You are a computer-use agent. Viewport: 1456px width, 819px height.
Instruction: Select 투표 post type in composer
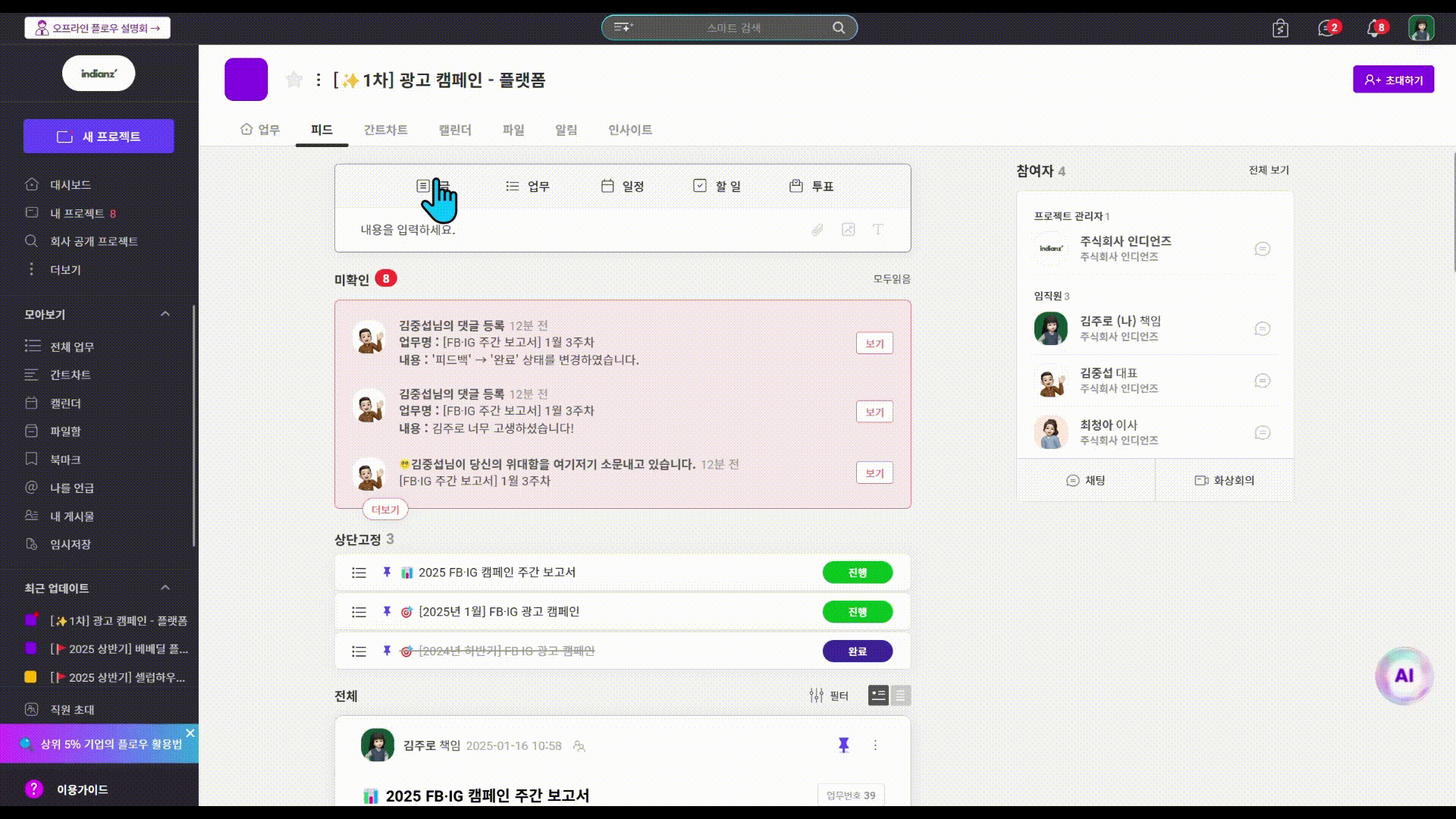pyautogui.click(x=811, y=187)
